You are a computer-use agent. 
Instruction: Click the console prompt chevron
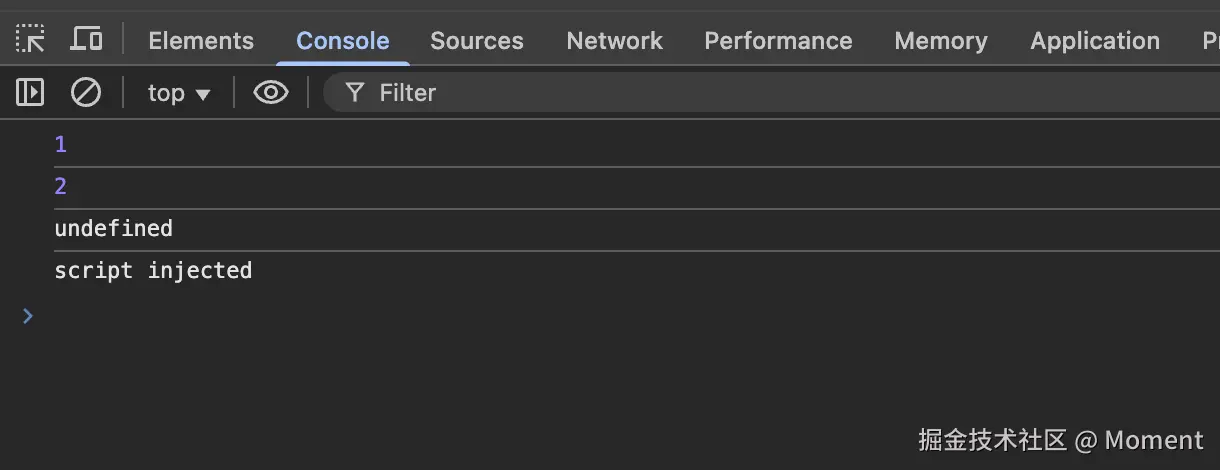click(28, 316)
